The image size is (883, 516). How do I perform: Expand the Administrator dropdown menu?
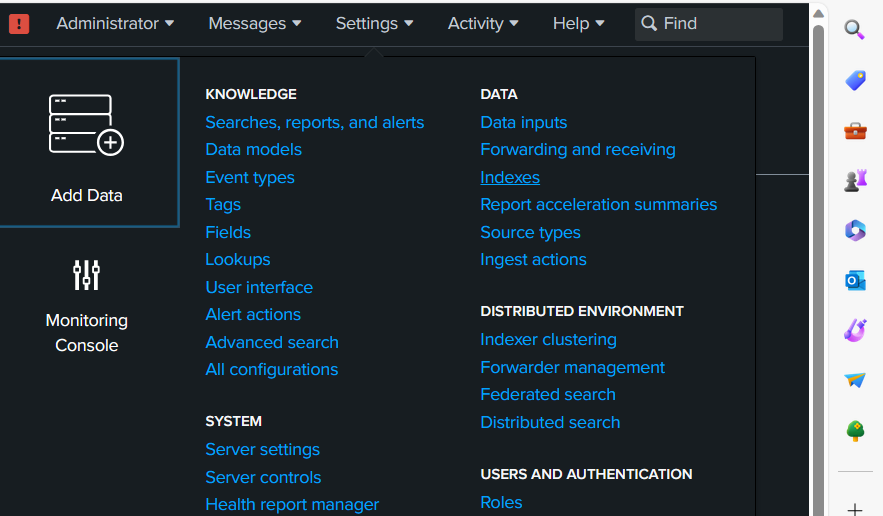(115, 23)
